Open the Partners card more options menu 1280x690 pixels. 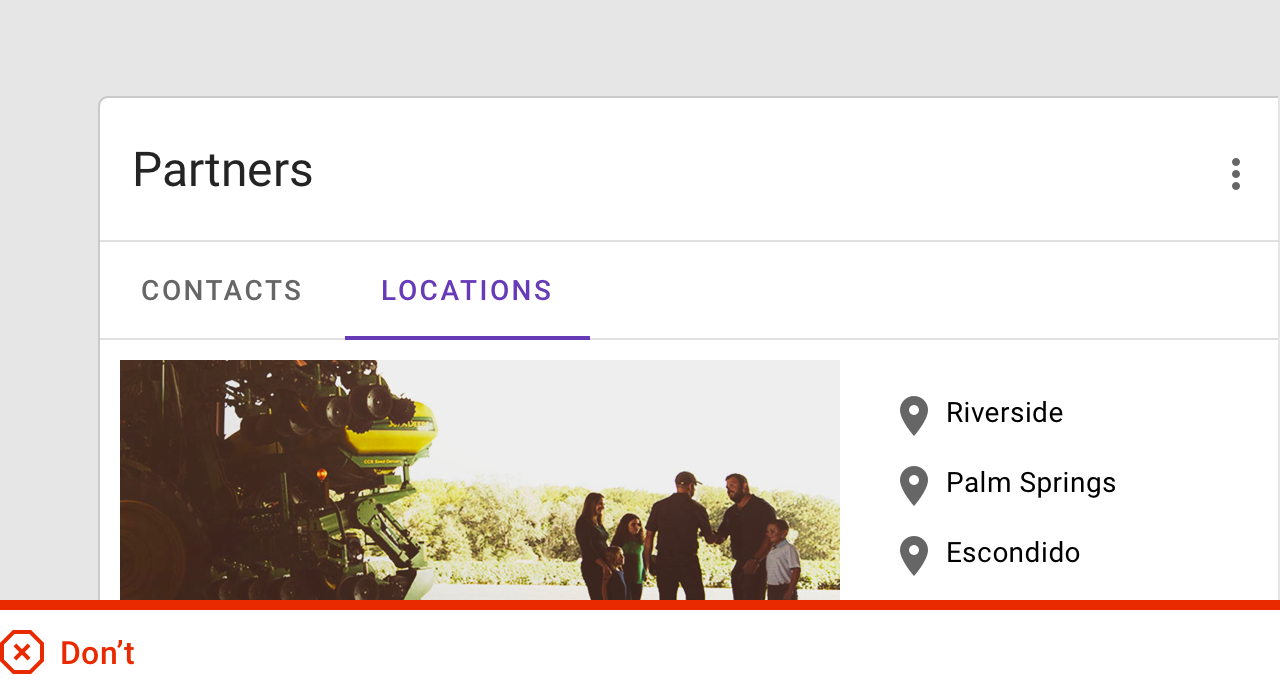pyautogui.click(x=1236, y=174)
